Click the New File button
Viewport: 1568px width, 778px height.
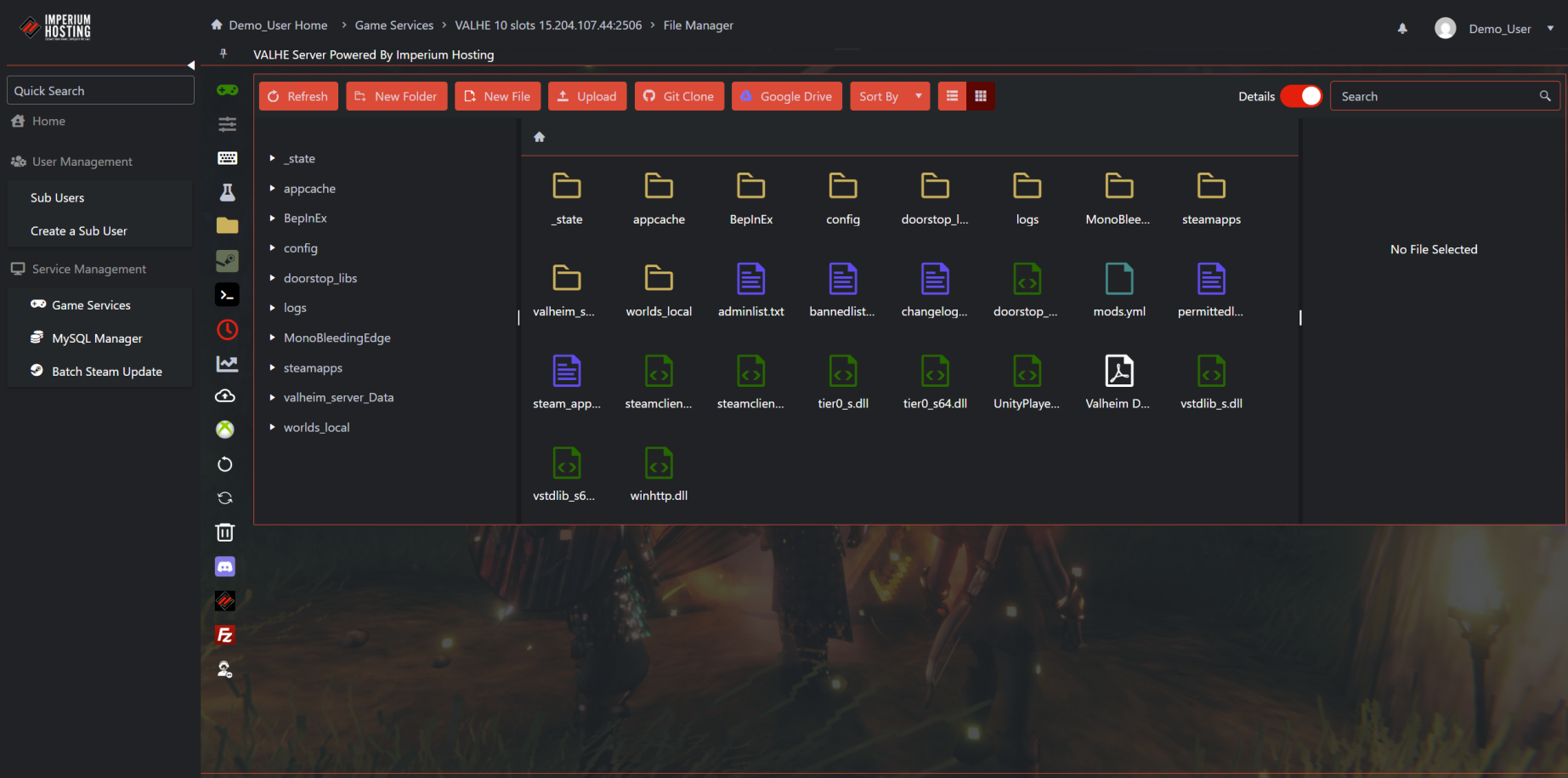coord(497,96)
